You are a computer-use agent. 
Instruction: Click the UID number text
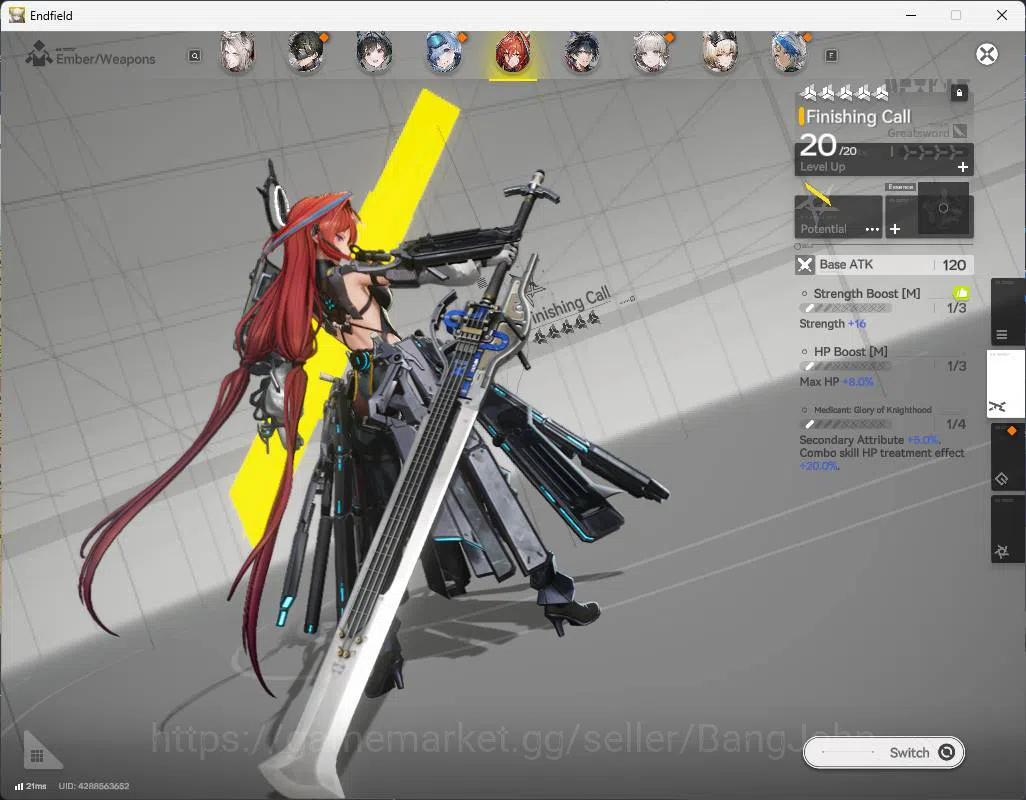(x=94, y=786)
